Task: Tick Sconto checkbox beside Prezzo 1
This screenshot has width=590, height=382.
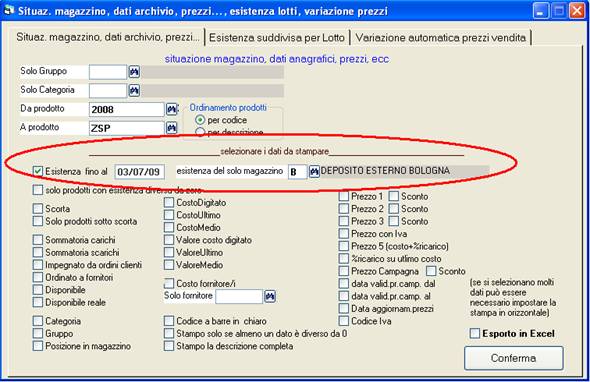Action: point(394,196)
